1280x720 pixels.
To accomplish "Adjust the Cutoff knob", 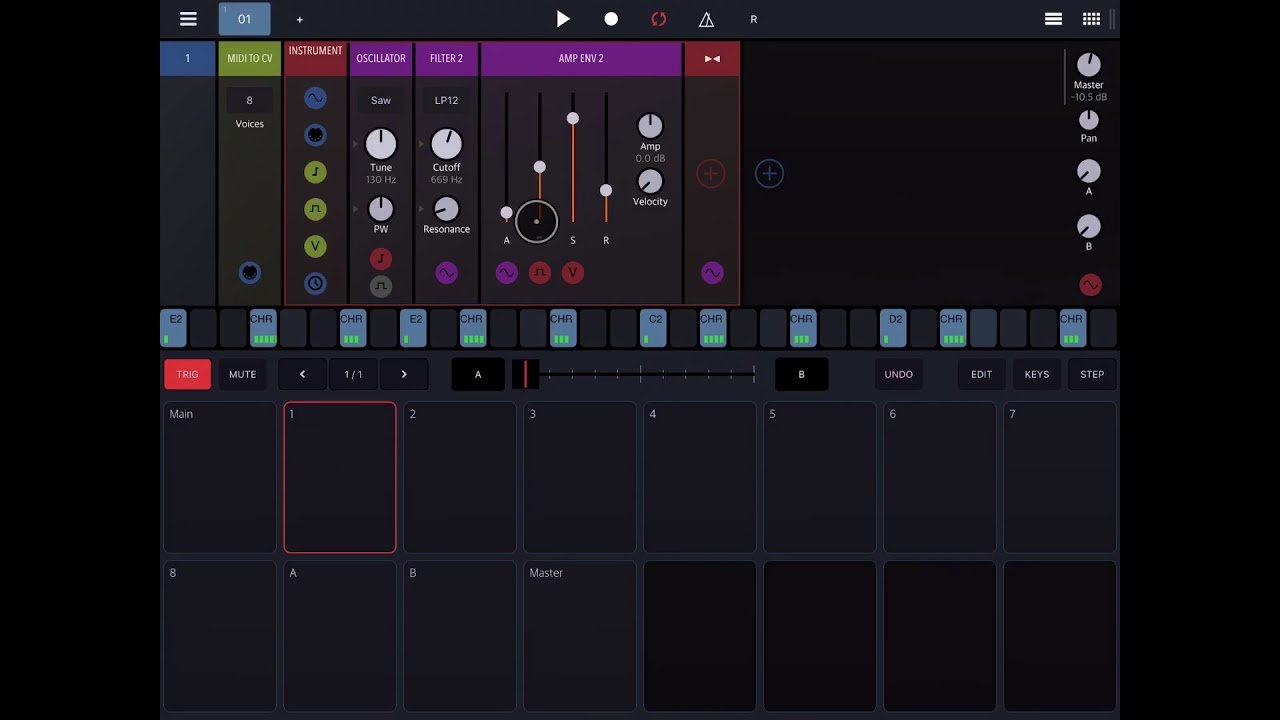I will (446, 144).
